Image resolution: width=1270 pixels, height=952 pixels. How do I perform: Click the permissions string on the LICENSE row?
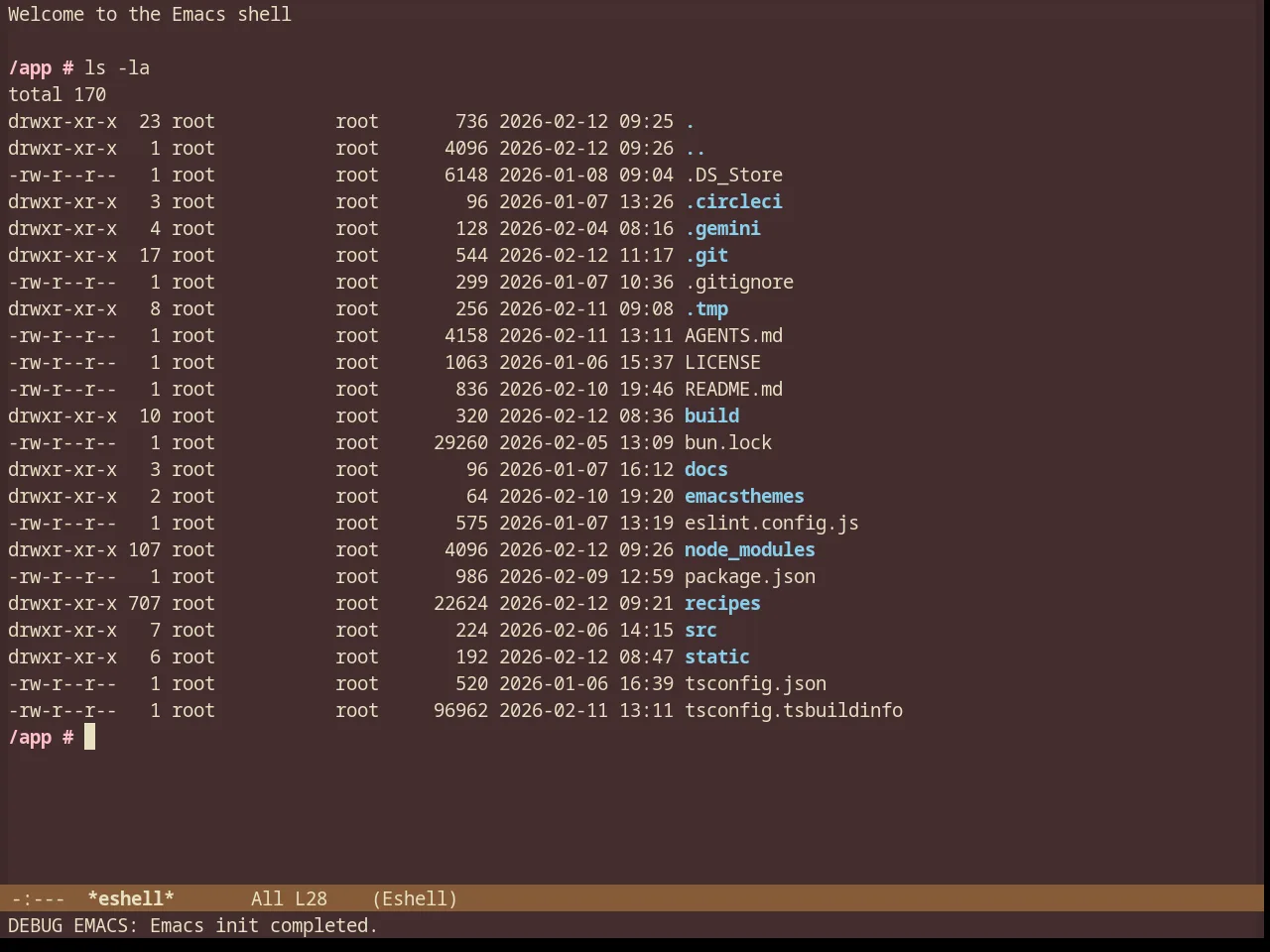click(63, 362)
